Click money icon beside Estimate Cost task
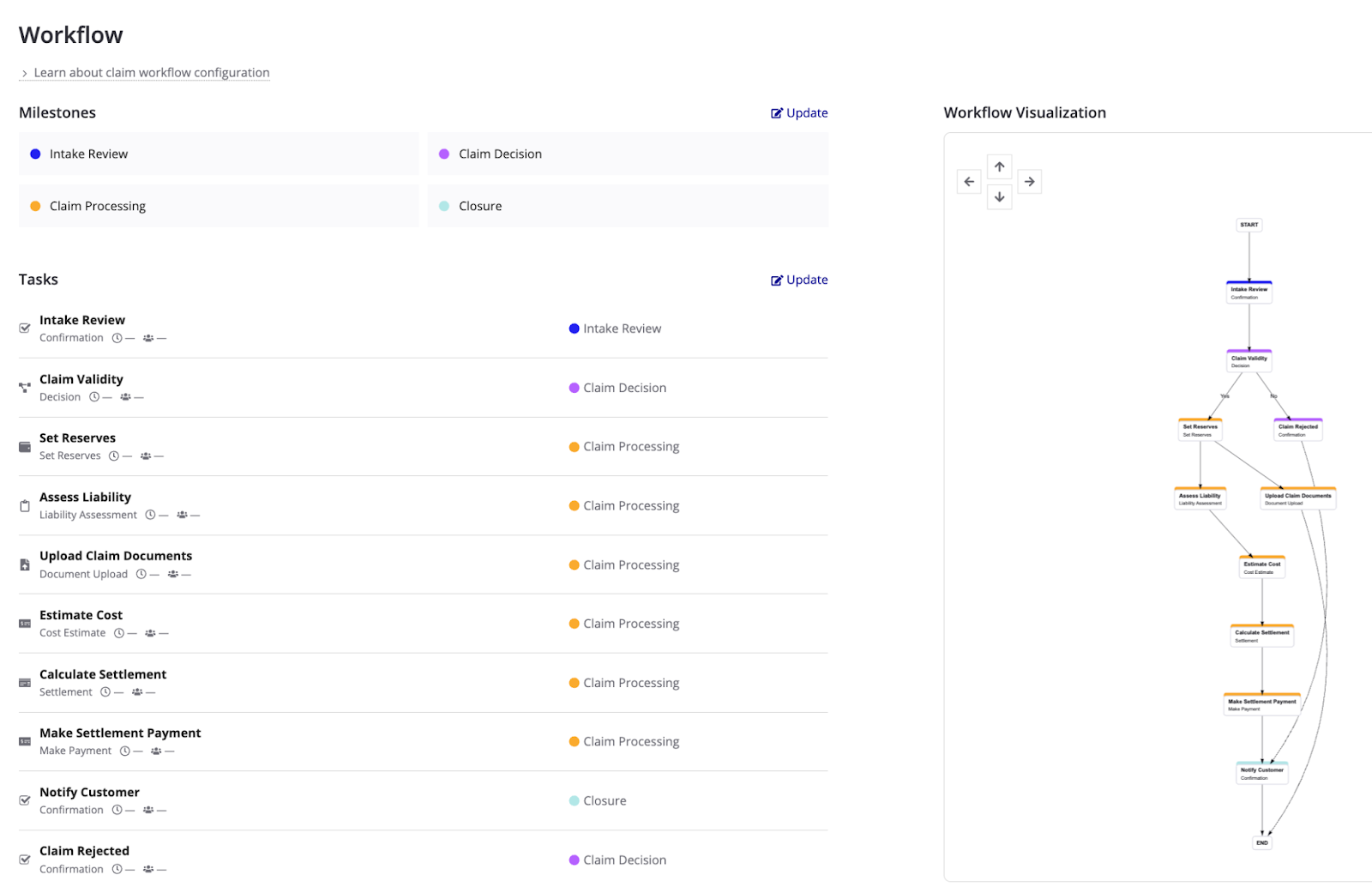This screenshot has width=1372, height=887. tap(25, 624)
